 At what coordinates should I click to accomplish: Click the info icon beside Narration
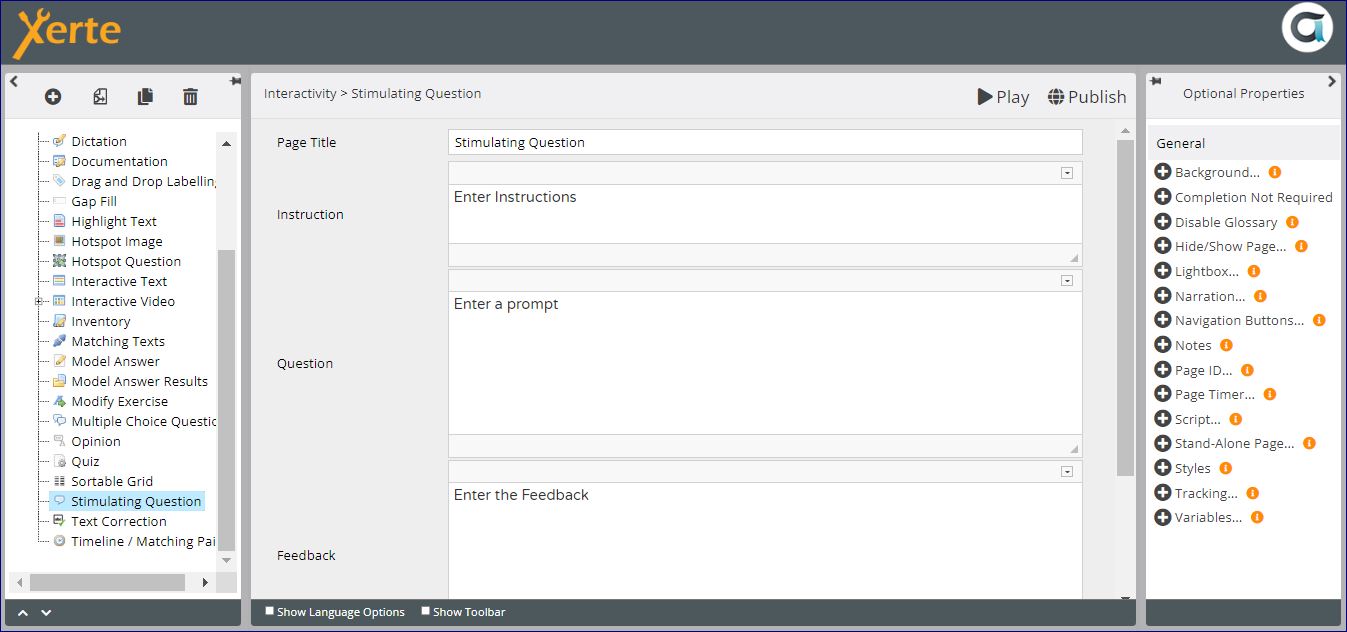point(1260,296)
